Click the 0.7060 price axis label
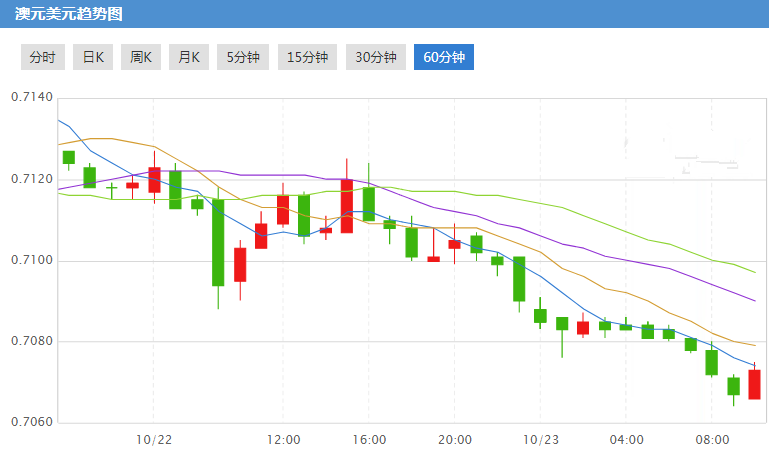 [30, 422]
